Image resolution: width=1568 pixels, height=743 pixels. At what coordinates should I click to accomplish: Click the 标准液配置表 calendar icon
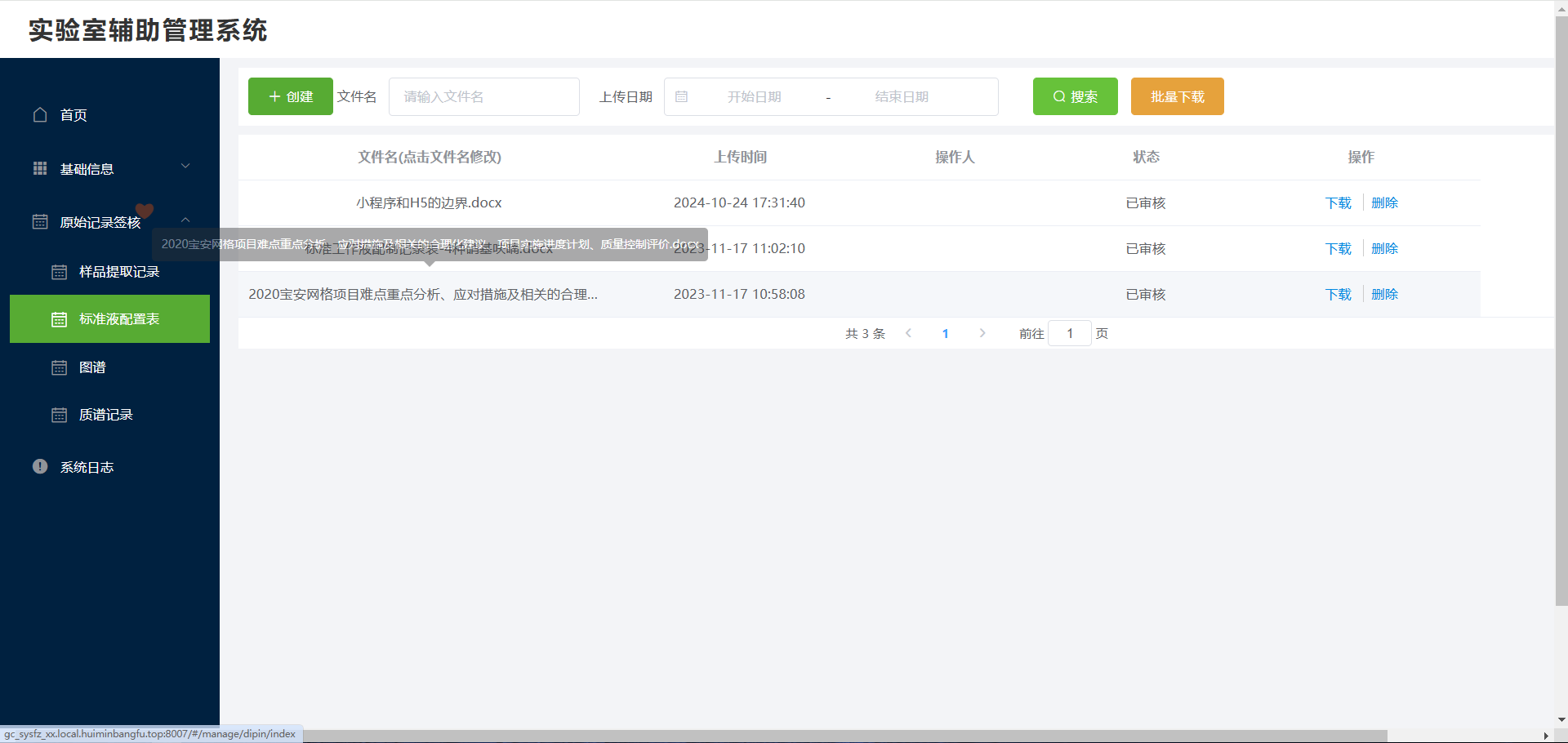coord(60,319)
